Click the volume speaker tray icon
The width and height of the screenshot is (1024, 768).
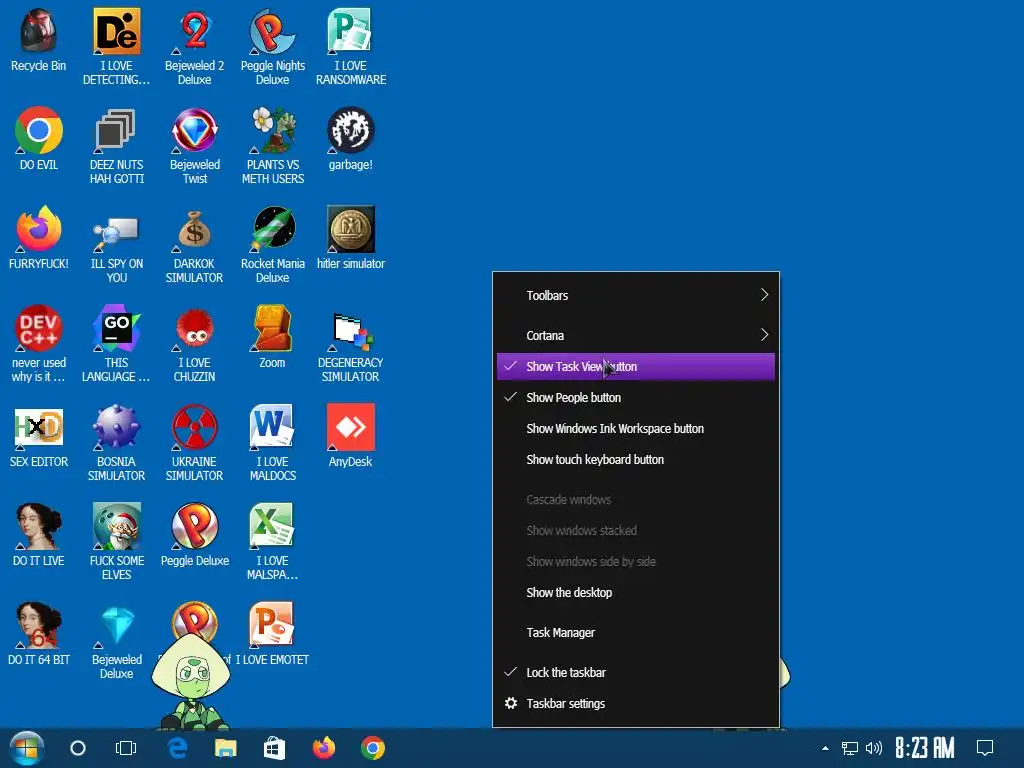(874, 748)
